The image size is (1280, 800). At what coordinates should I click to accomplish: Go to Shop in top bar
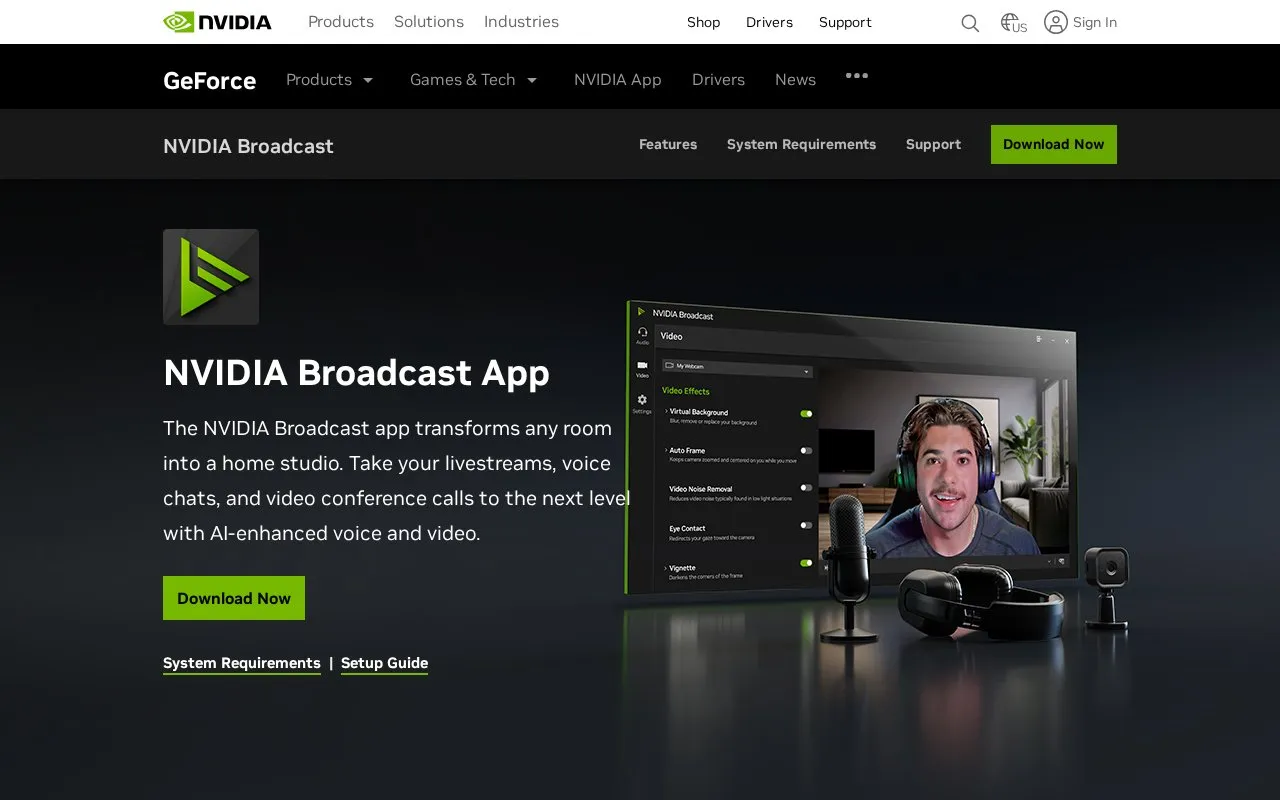tap(703, 22)
